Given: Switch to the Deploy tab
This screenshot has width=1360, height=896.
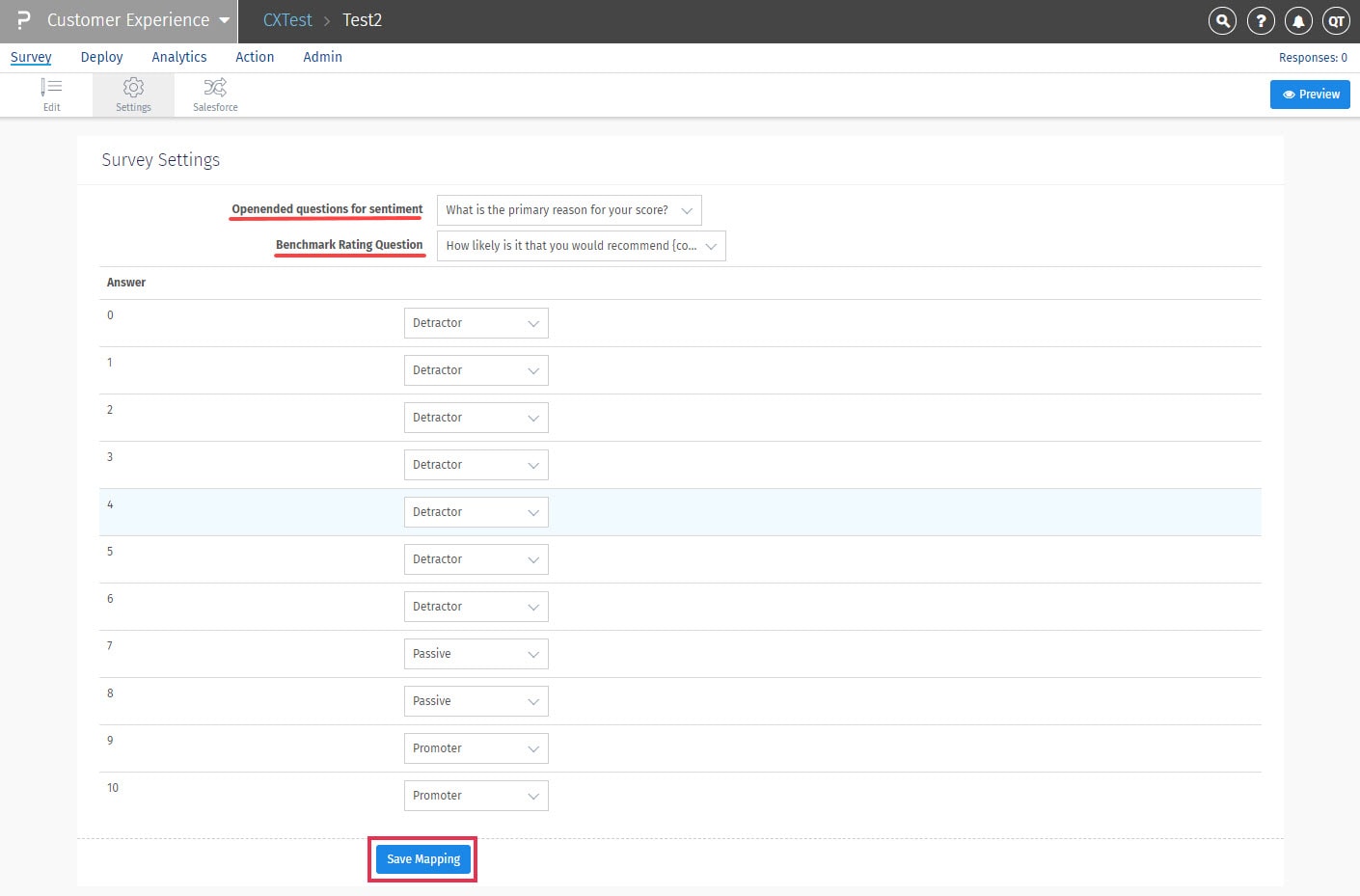Looking at the screenshot, I should [101, 57].
